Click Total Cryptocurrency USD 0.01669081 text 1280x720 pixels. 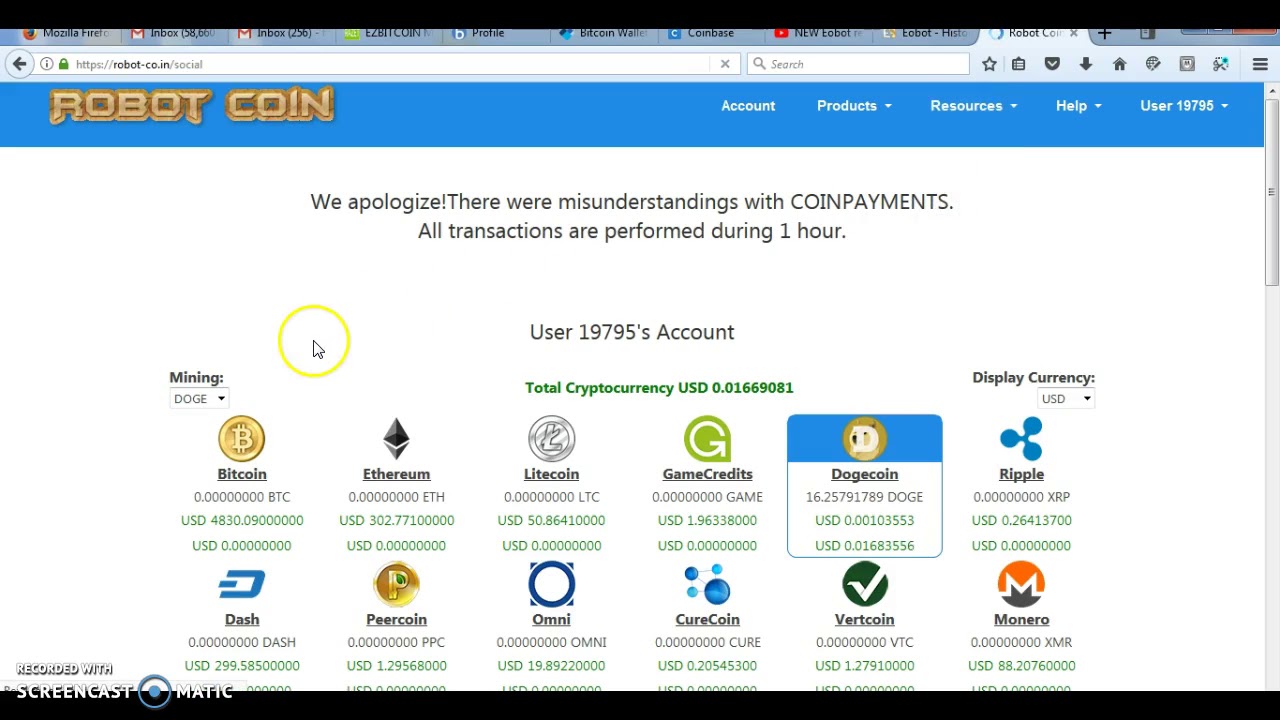click(659, 388)
